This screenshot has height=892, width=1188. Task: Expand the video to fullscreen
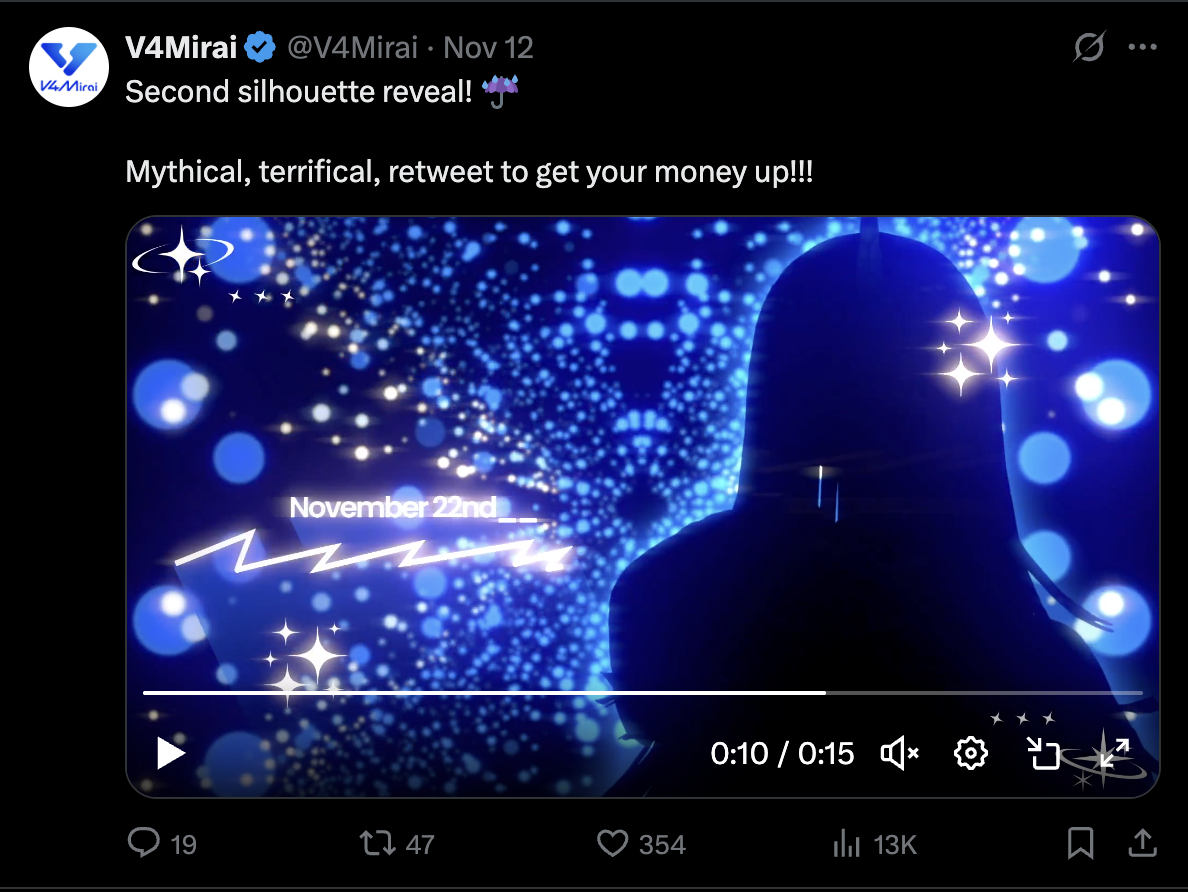pyautogui.click(x=1115, y=753)
